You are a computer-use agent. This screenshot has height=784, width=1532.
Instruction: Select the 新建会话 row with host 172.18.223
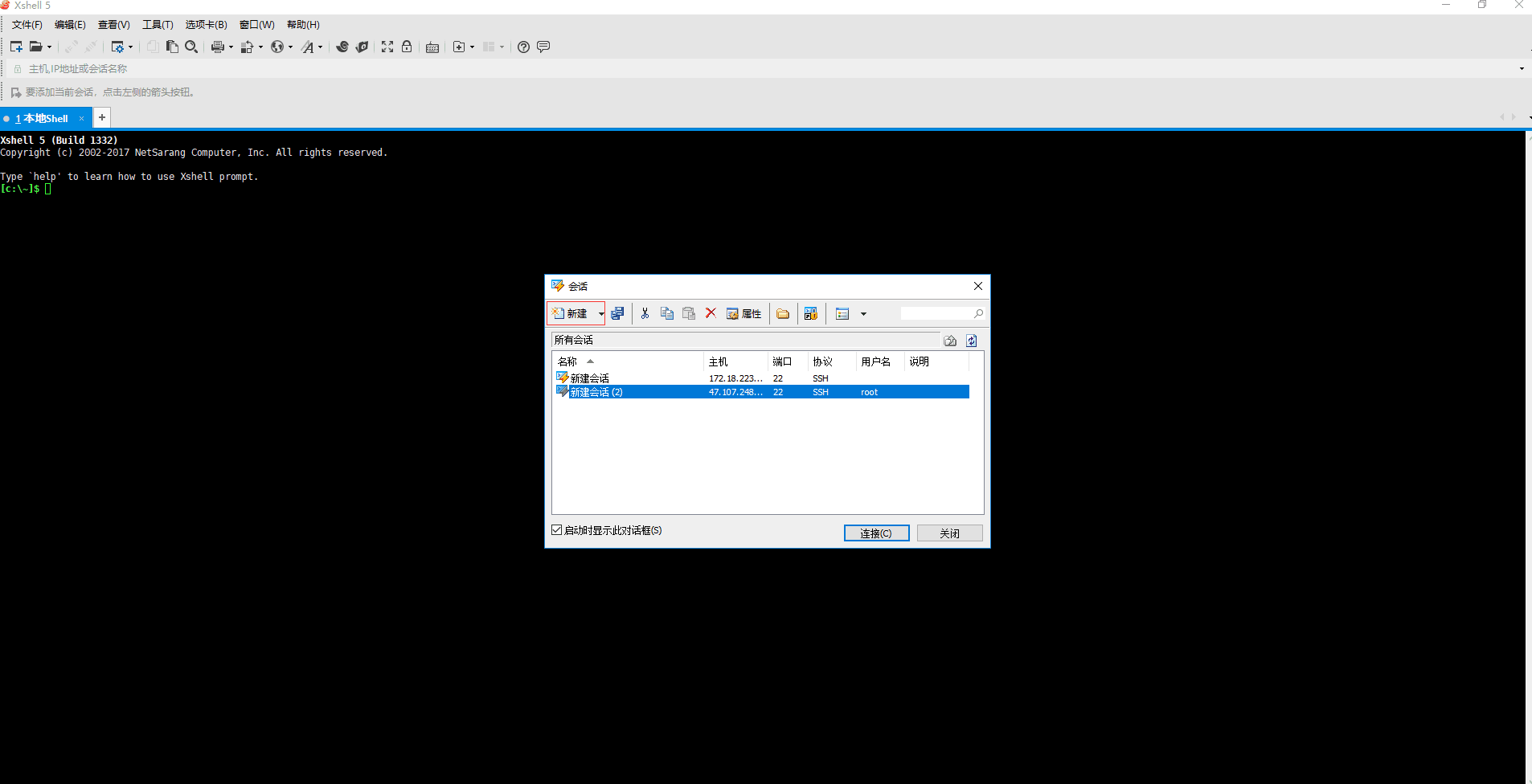coord(761,378)
